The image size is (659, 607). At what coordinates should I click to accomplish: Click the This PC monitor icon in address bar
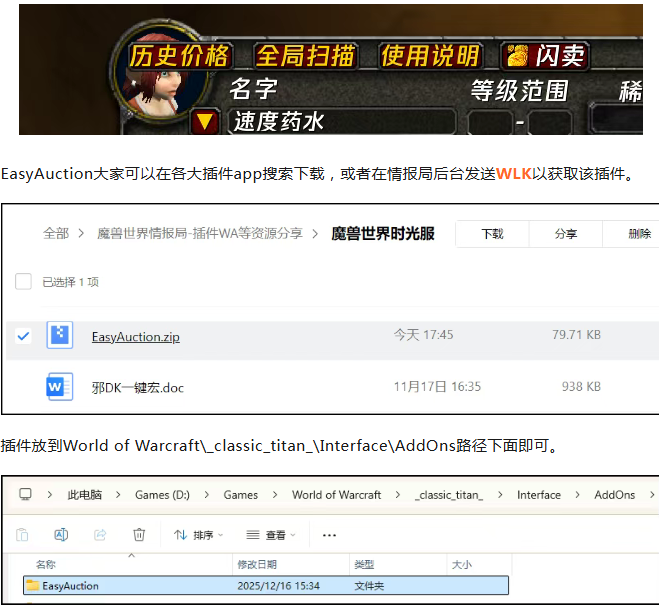pyautogui.click(x=26, y=495)
